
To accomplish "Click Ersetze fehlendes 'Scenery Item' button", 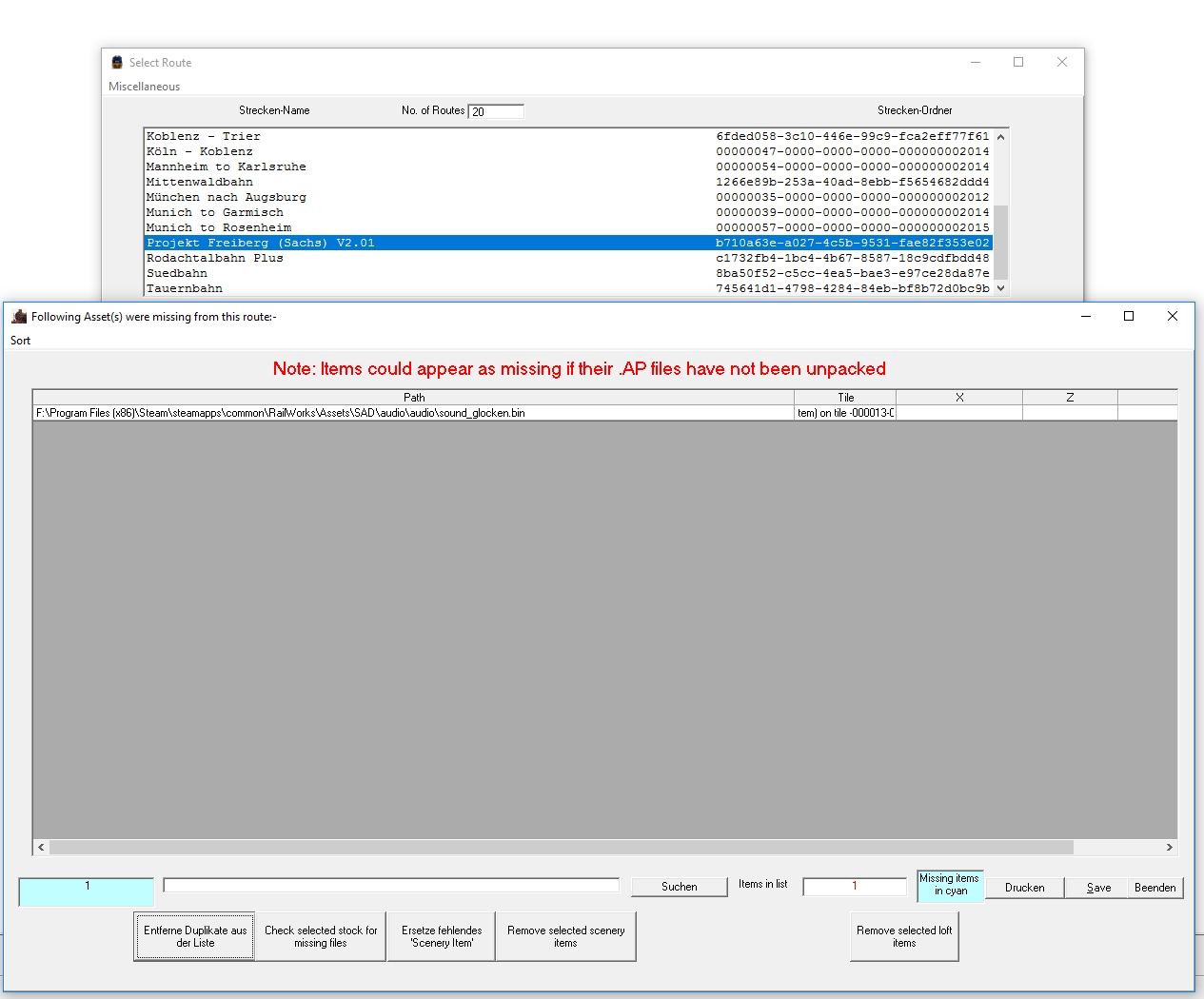I will tap(442, 936).
